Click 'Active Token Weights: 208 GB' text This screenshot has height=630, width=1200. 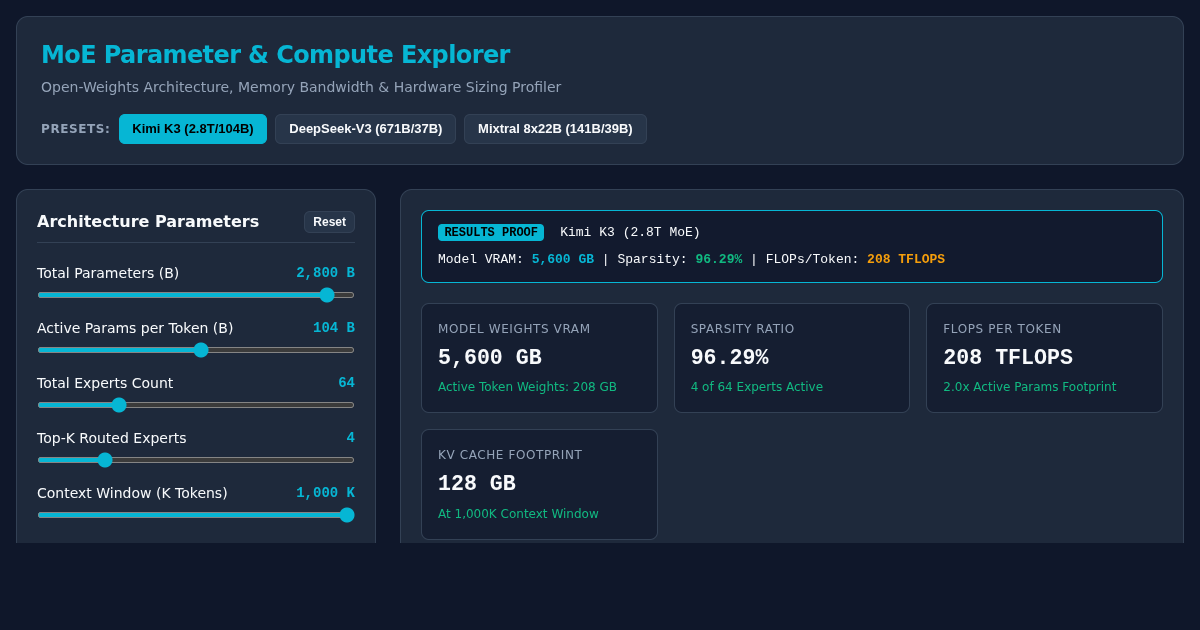527,387
